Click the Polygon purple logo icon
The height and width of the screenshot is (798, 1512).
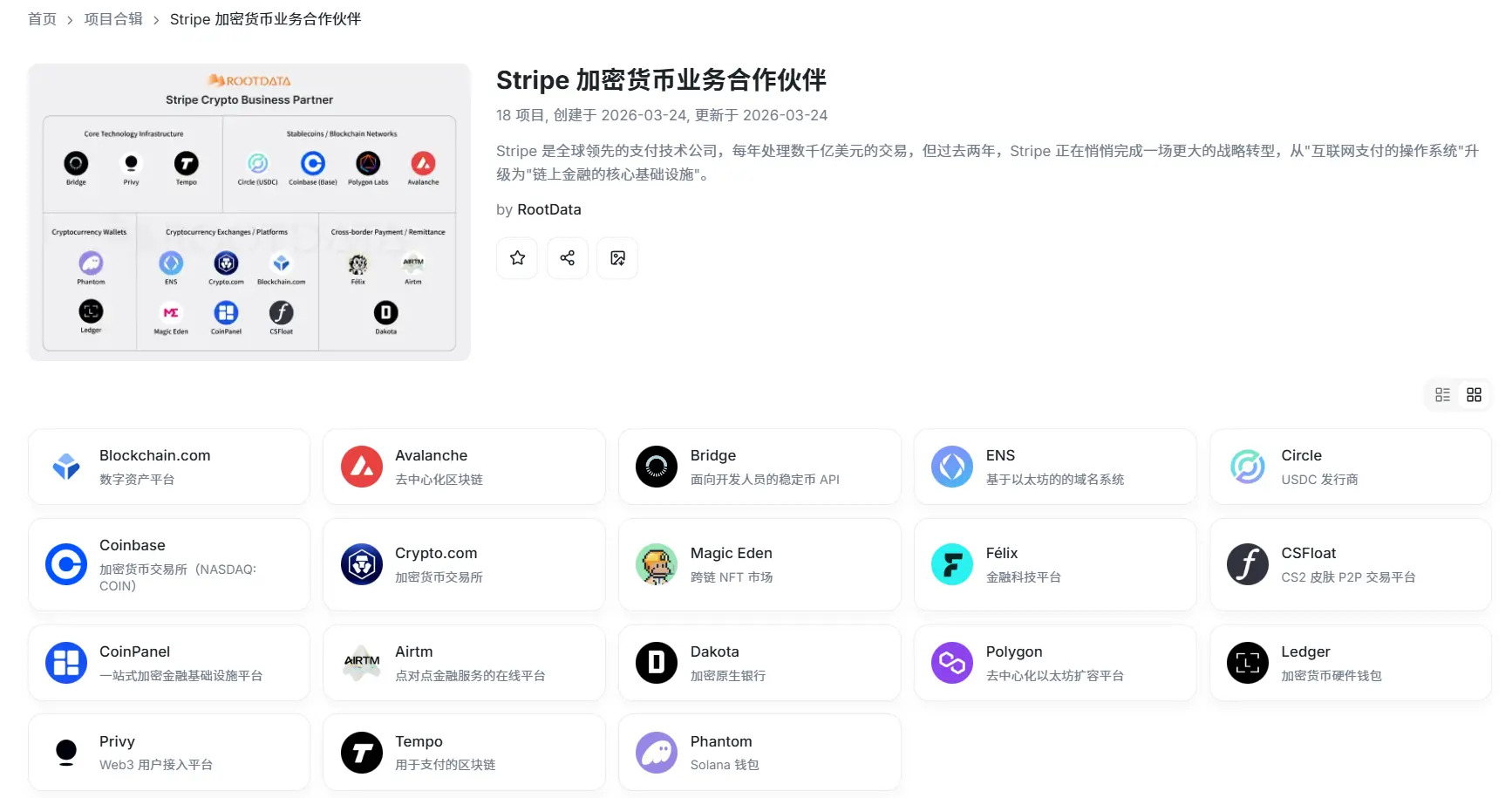(952, 663)
